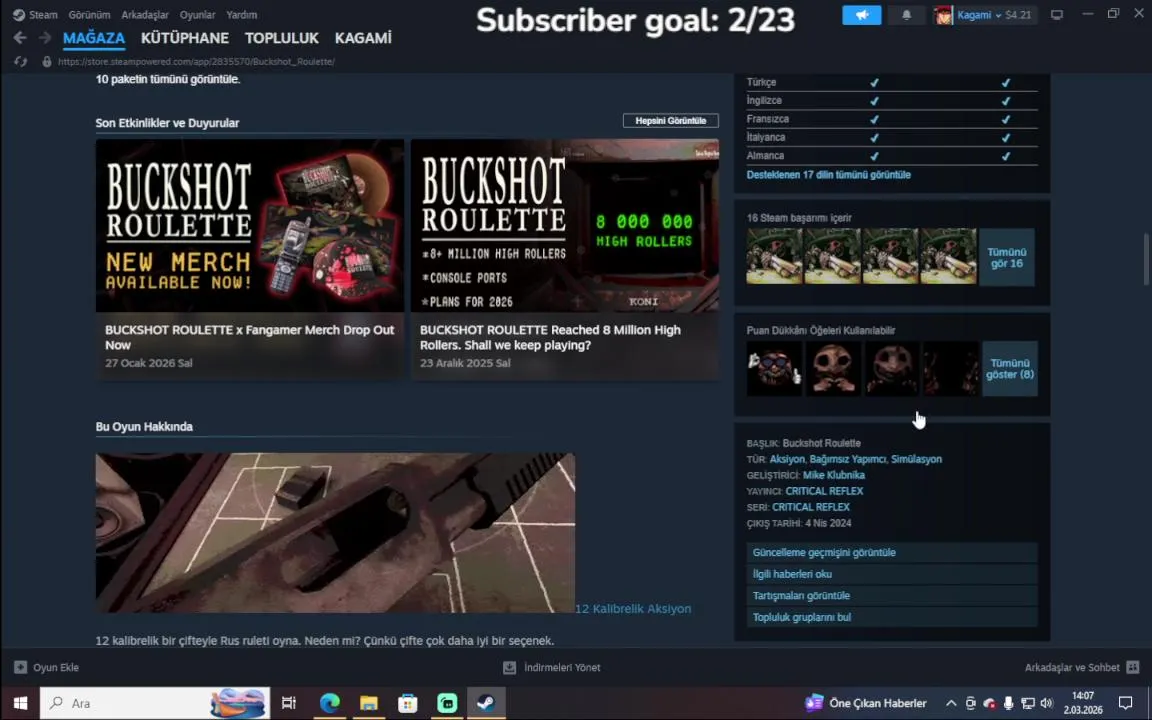Click the Steam icon on the taskbar
The height and width of the screenshot is (720, 1152).
coord(486,703)
